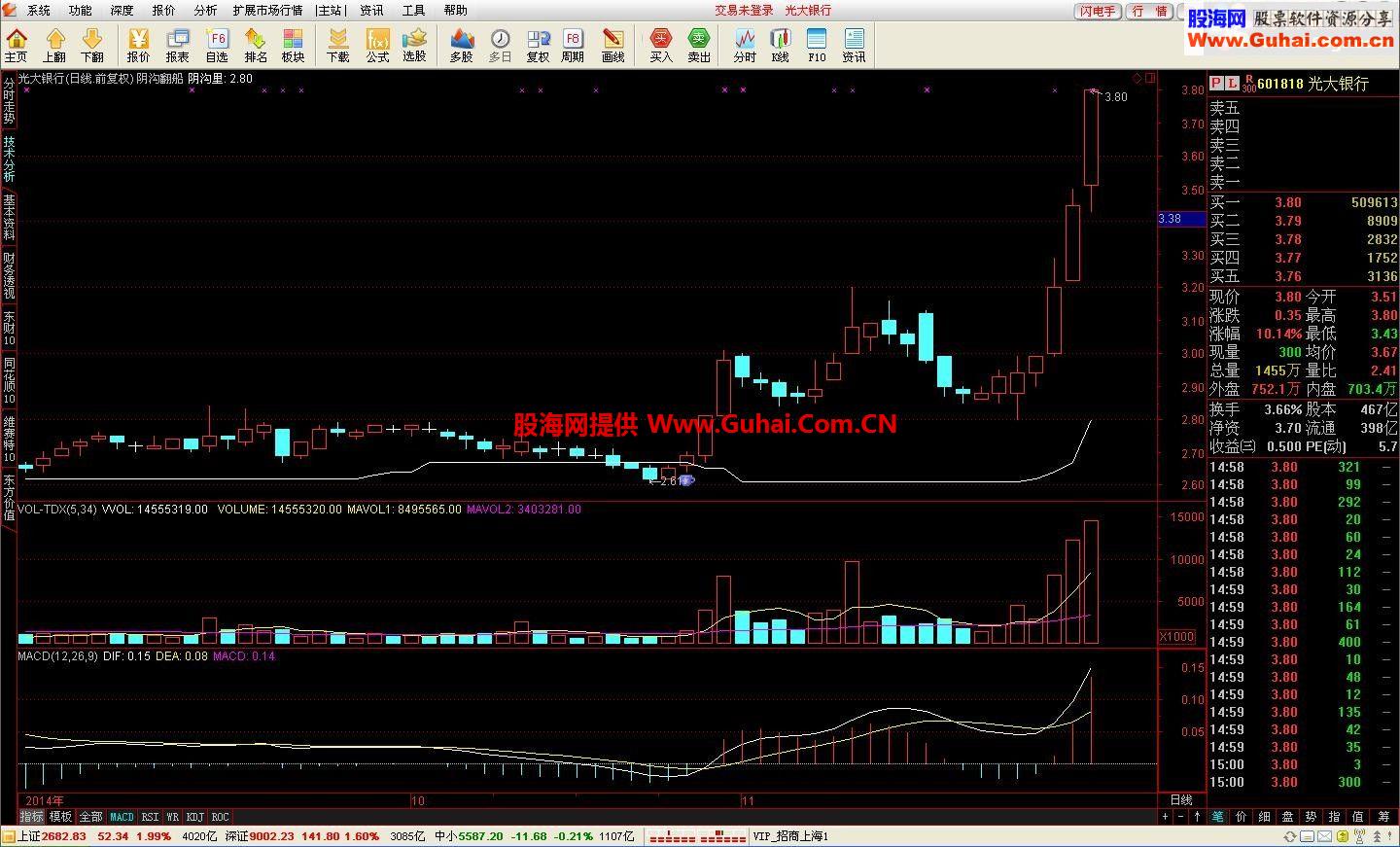The width and height of the screenshot is (1400, 847).
Task: Click 交易未登录 trading login link
Action: [x=745, y=11]
